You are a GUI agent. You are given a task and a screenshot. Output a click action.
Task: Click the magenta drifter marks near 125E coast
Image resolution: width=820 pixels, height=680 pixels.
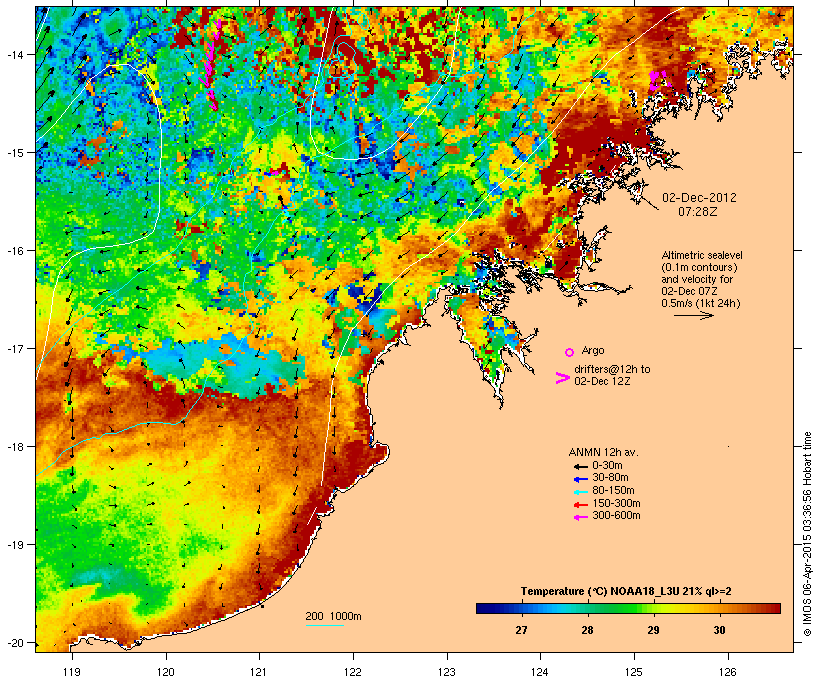pyautogui.click(x=659, y=80)
